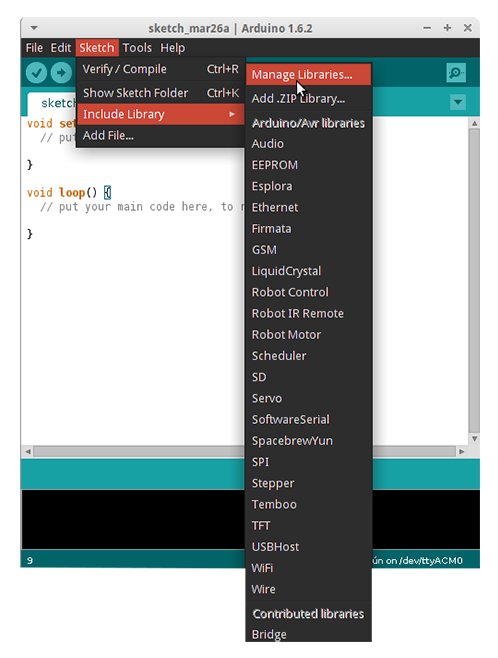
Task: Include the GSM library
Action: (x=309, y=250)
